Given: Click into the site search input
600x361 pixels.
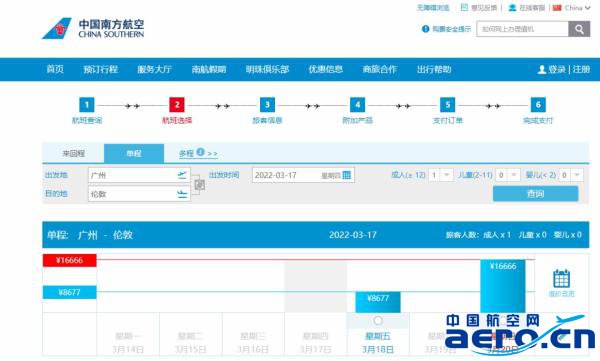Looking at the screenshot, I should point(522,29).
